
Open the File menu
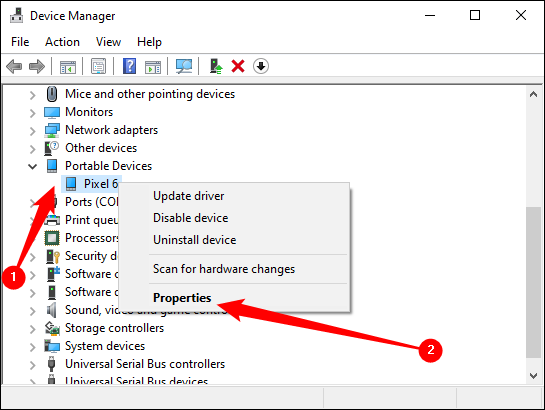click(x=20, y=42)
